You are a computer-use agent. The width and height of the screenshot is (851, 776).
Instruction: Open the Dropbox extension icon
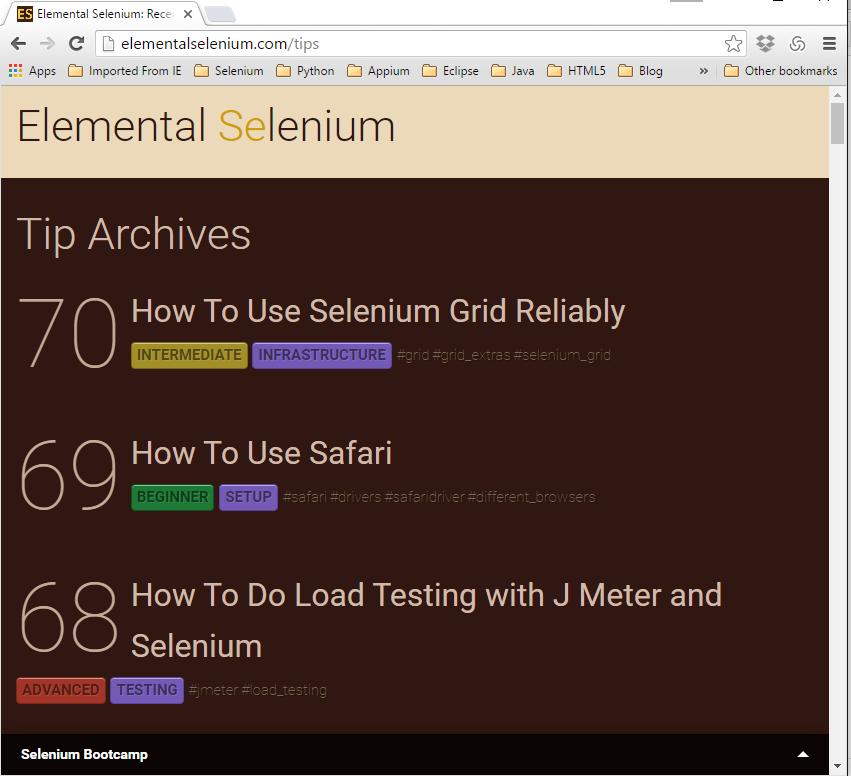[765, 43]
